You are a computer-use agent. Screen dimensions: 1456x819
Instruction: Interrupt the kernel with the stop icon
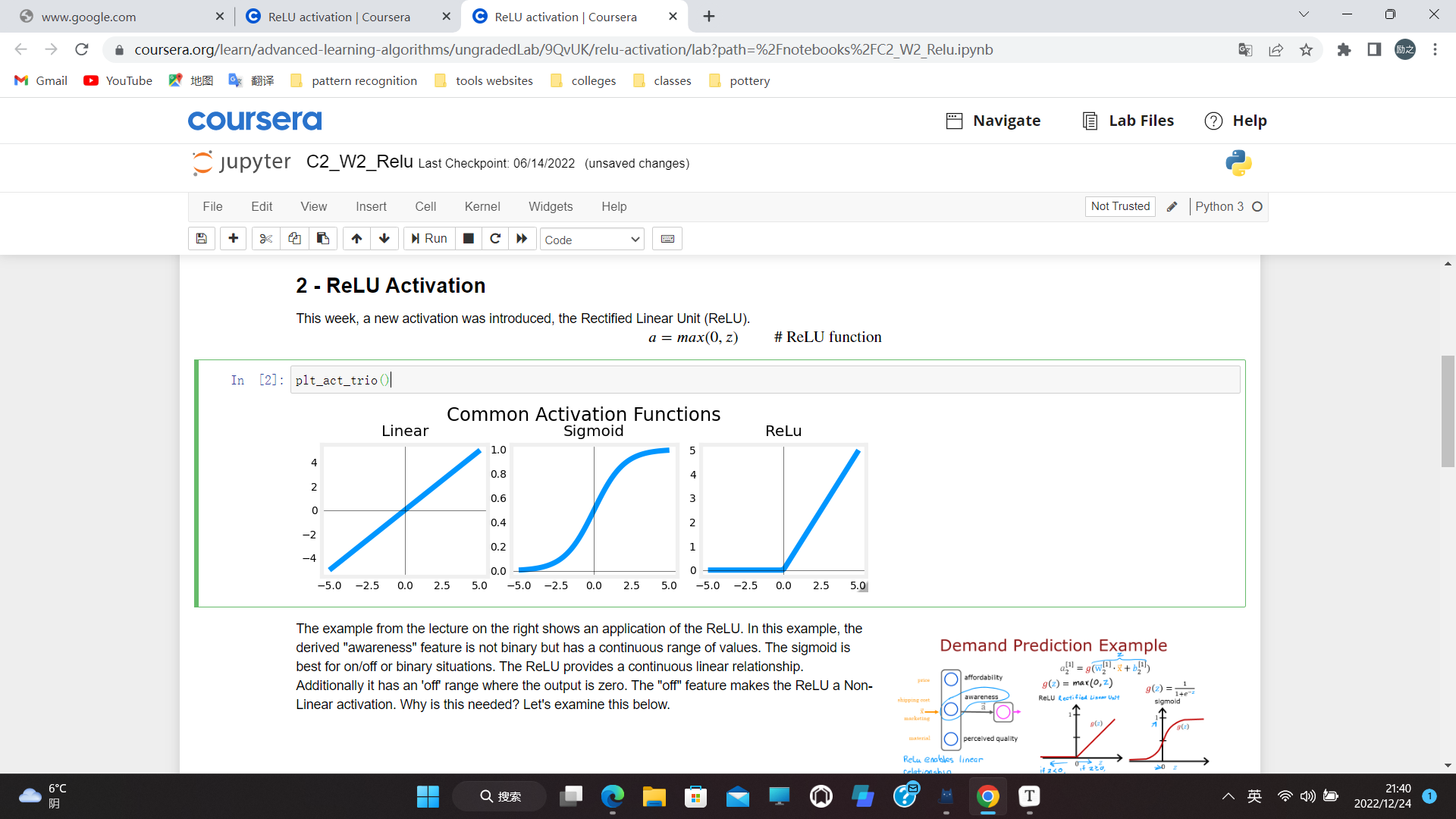(469, 239)
